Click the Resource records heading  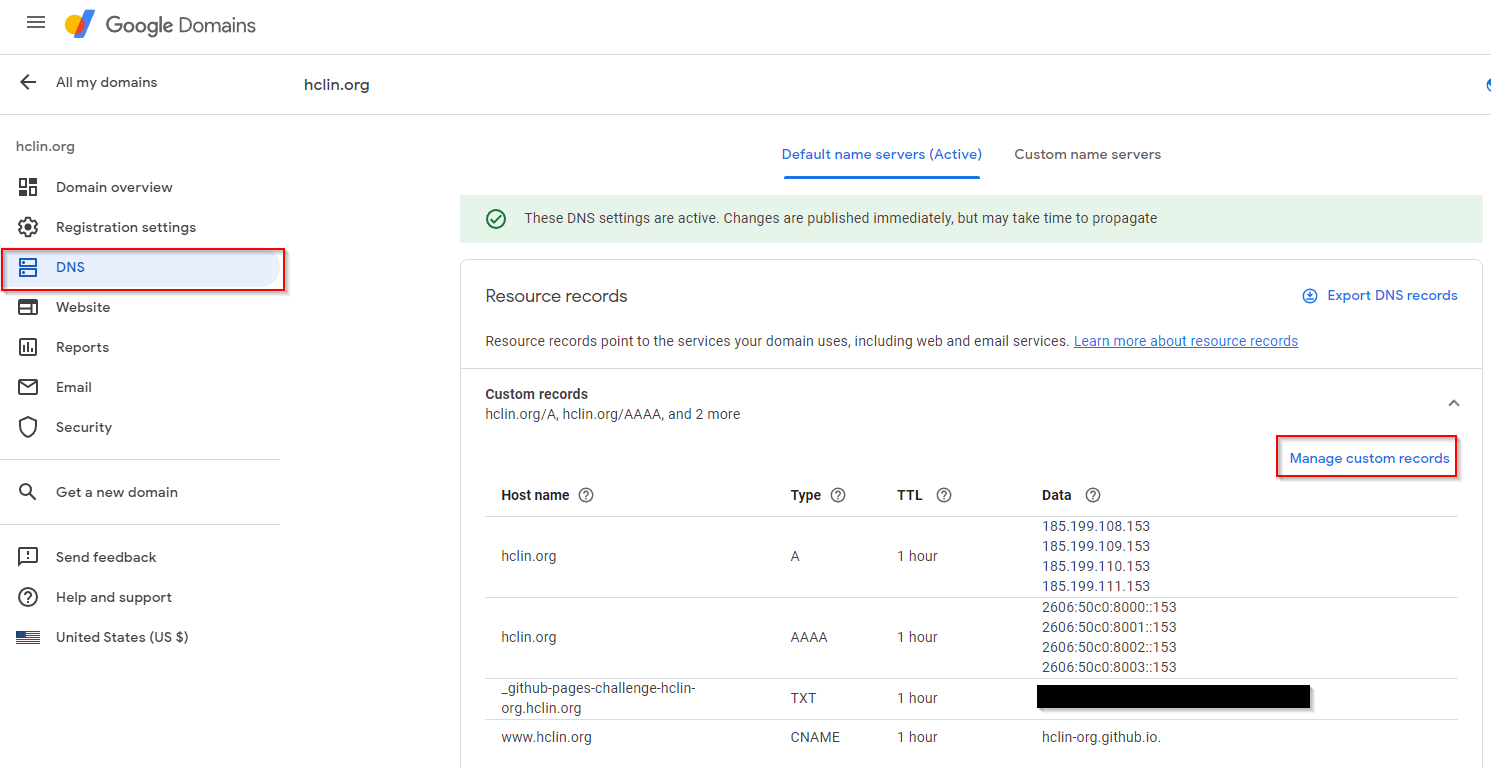point(556,296)
